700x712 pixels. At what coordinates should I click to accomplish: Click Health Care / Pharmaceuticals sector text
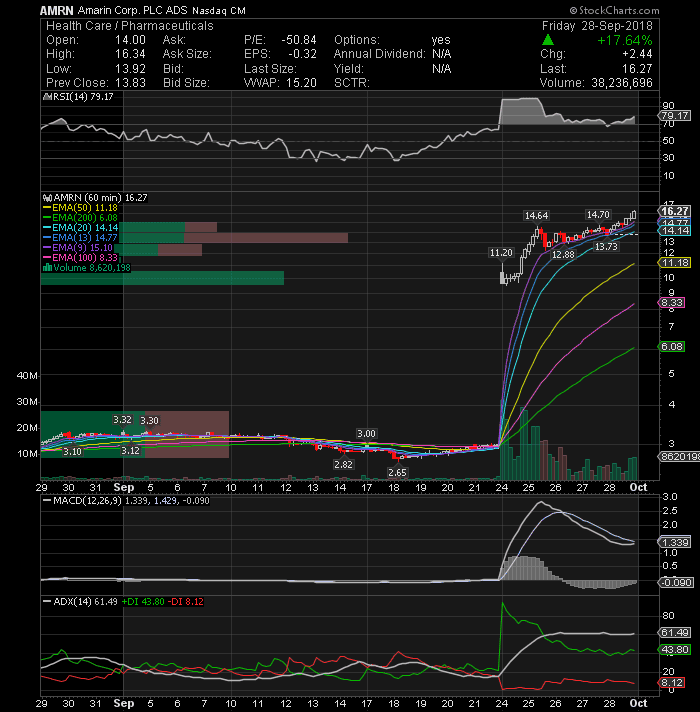pyautogui.click(x=129, y=26)
